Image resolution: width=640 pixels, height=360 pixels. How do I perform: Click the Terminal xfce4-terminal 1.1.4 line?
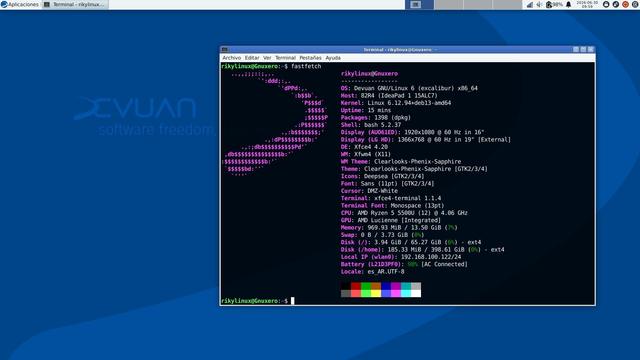click(x=391, y=198)
